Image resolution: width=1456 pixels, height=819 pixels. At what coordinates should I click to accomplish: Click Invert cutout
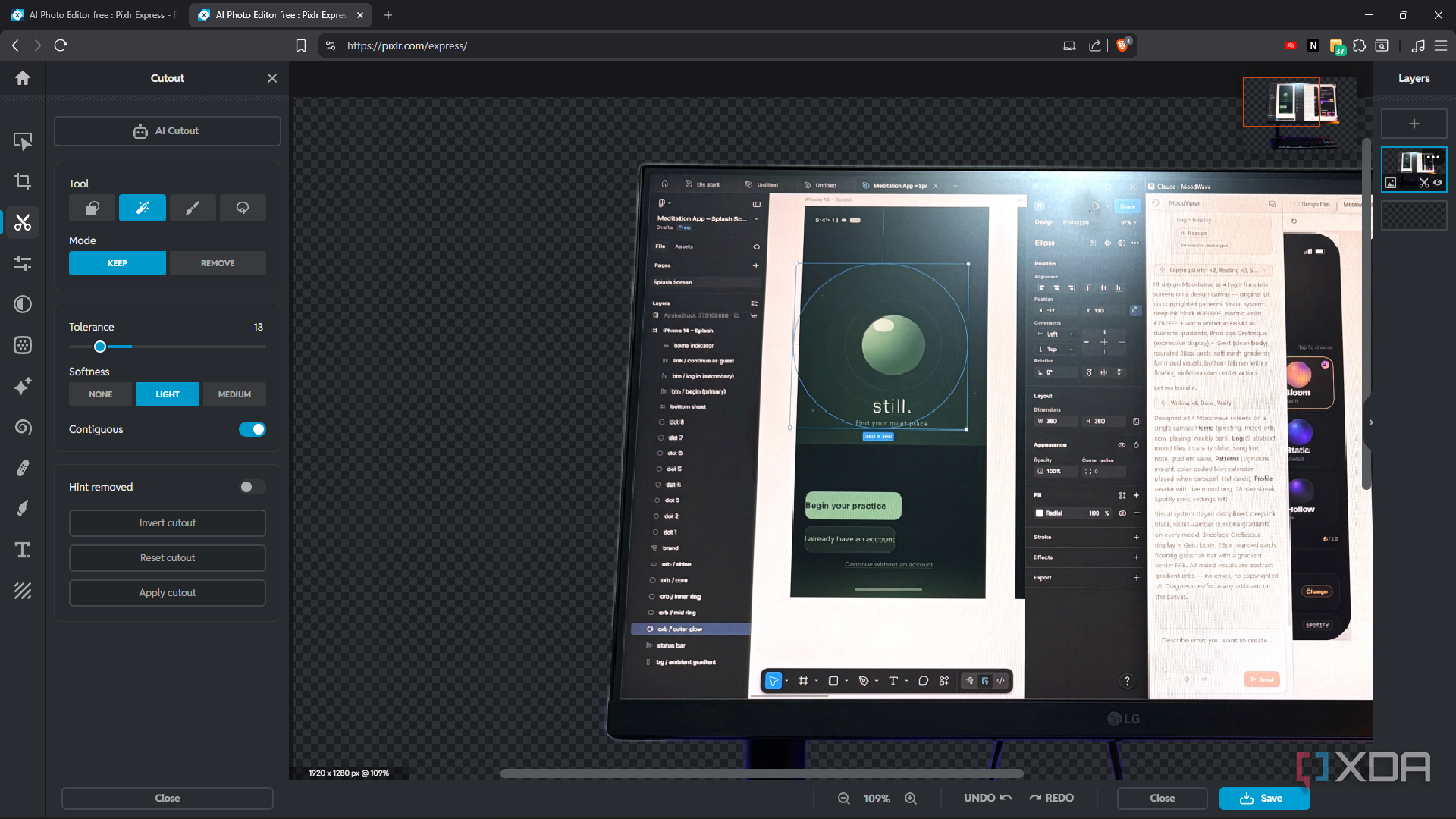coord(168,523)
